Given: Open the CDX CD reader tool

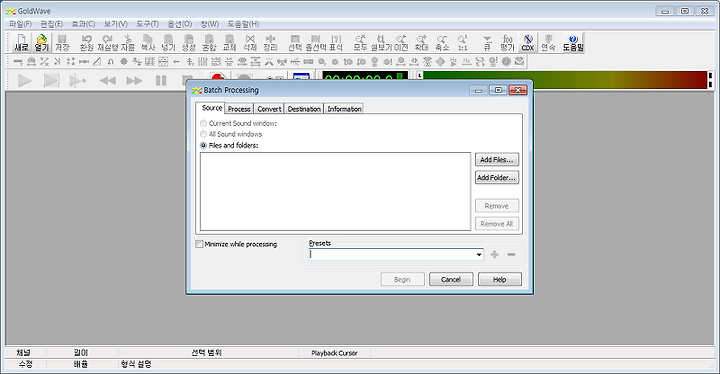Looking at the screenshot, I should pyautogui.click(x=528, y=43).
